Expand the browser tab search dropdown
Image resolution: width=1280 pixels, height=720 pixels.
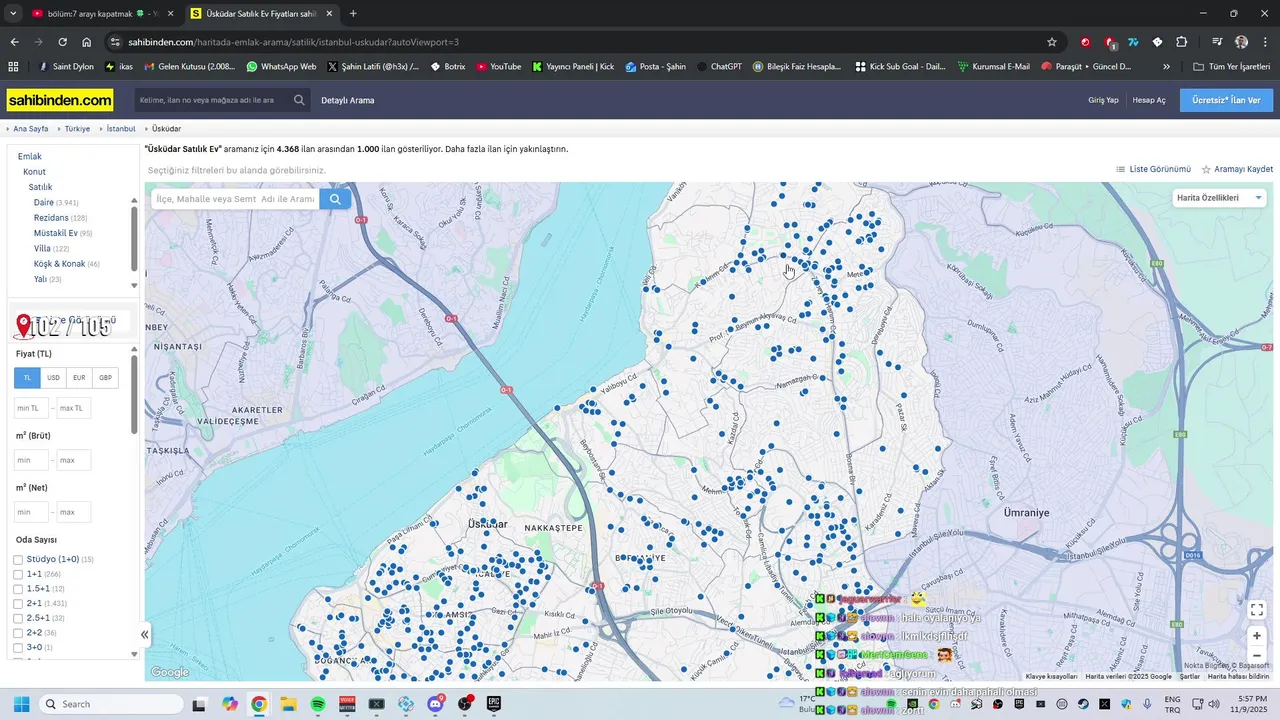pos(13,14)
